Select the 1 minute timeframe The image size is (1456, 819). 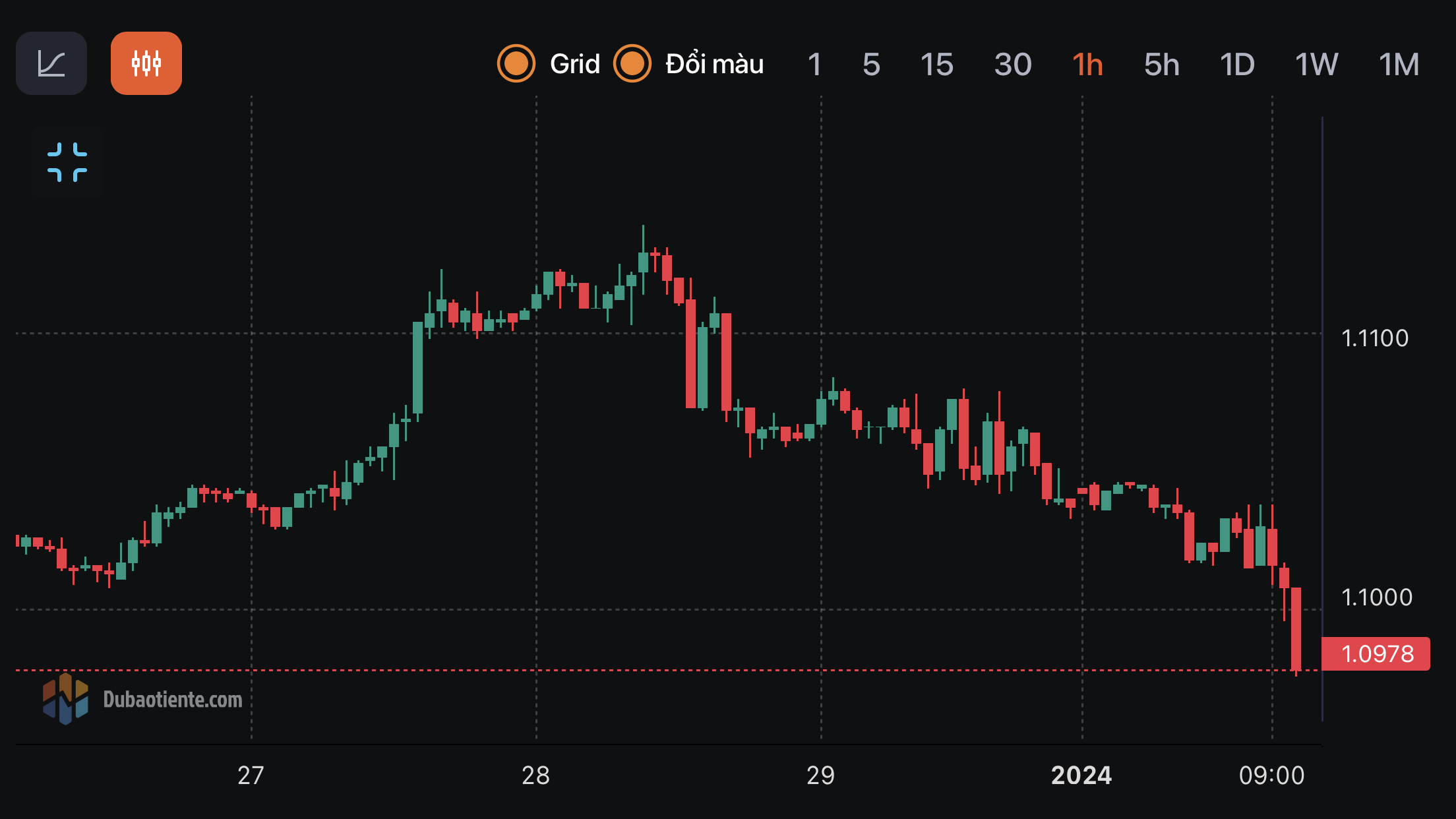coord(814,65)
